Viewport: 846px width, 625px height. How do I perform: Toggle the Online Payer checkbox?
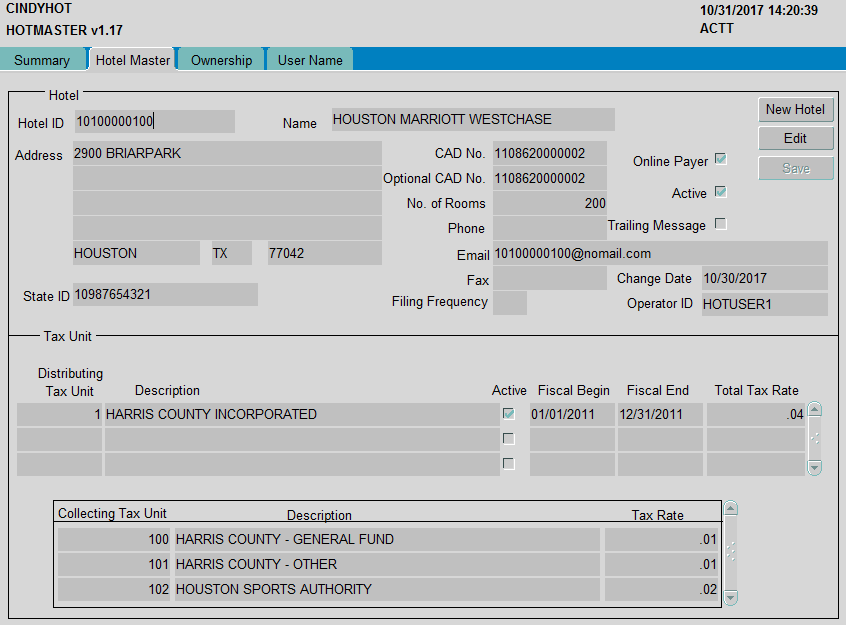[x=720, y=160]
